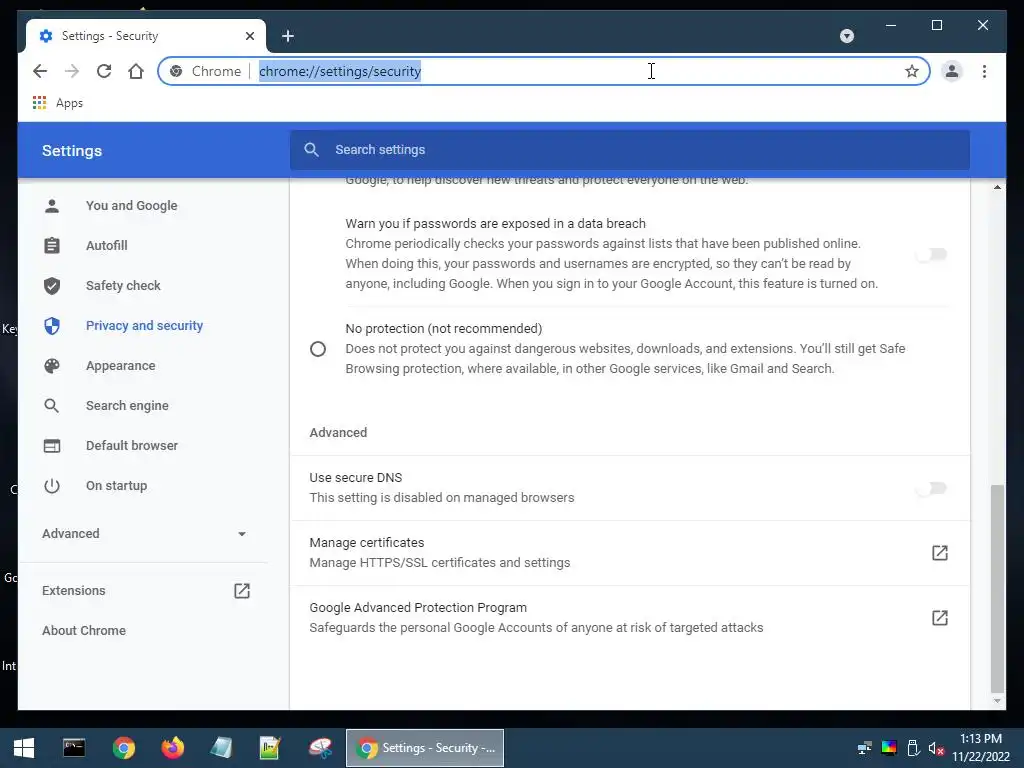Click the vertical scrollbar thumb
This screenshot has height=768, width=1024.
997,588
